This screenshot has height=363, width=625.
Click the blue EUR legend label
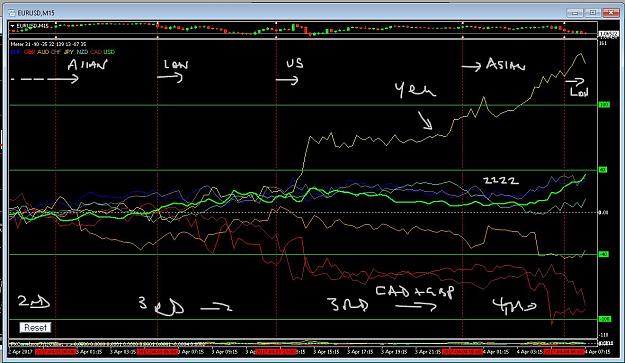[x=16, y=52]
